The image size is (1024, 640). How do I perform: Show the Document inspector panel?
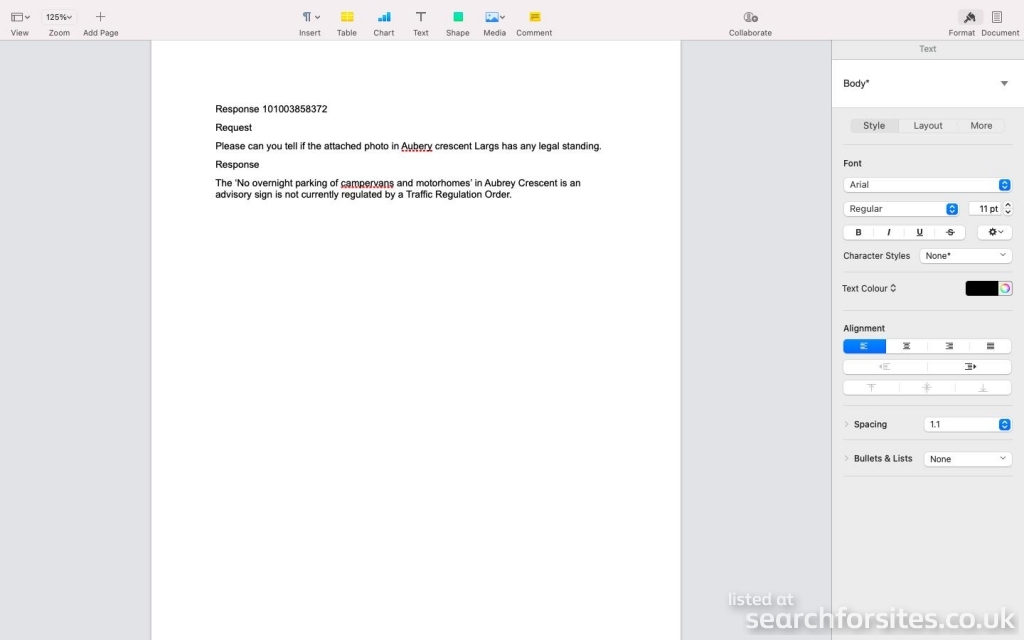(x=999, y=22)
